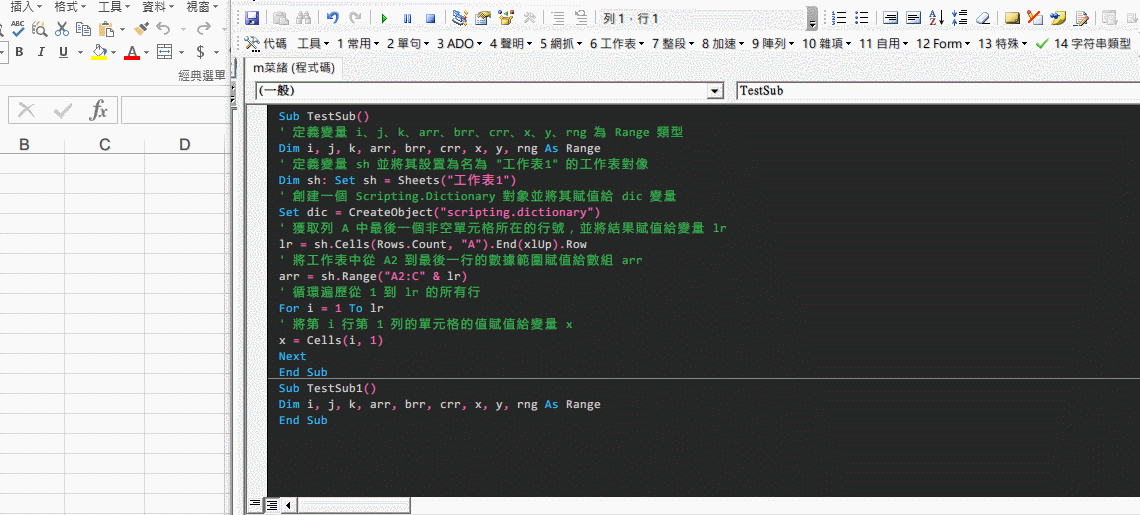Open the 5 網抓 menu
1140x515 pixels.
[561, 44]
